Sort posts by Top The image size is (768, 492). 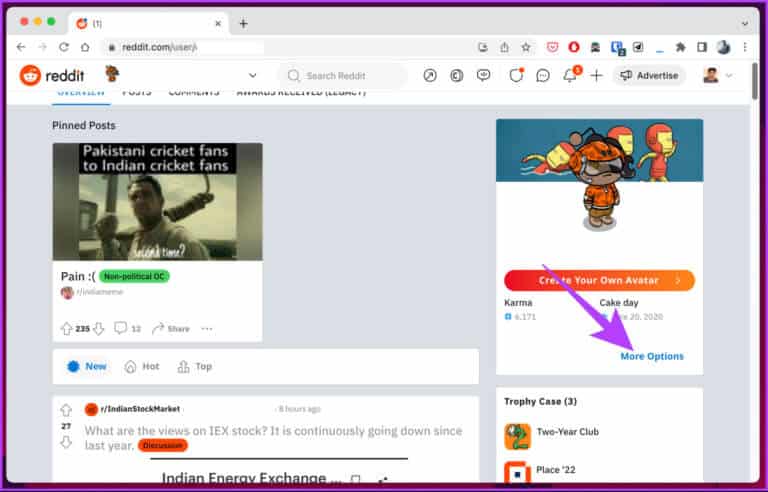pyautogui.click(x=194, y=367)
